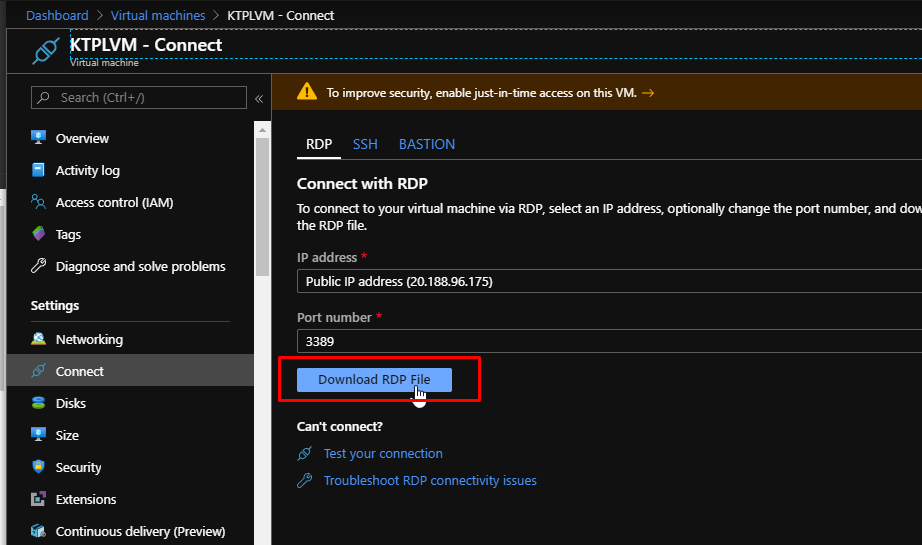Viewport: 922px width, 545px height.
Task: Switch to the RDP tab
Action: click(319, 144)
